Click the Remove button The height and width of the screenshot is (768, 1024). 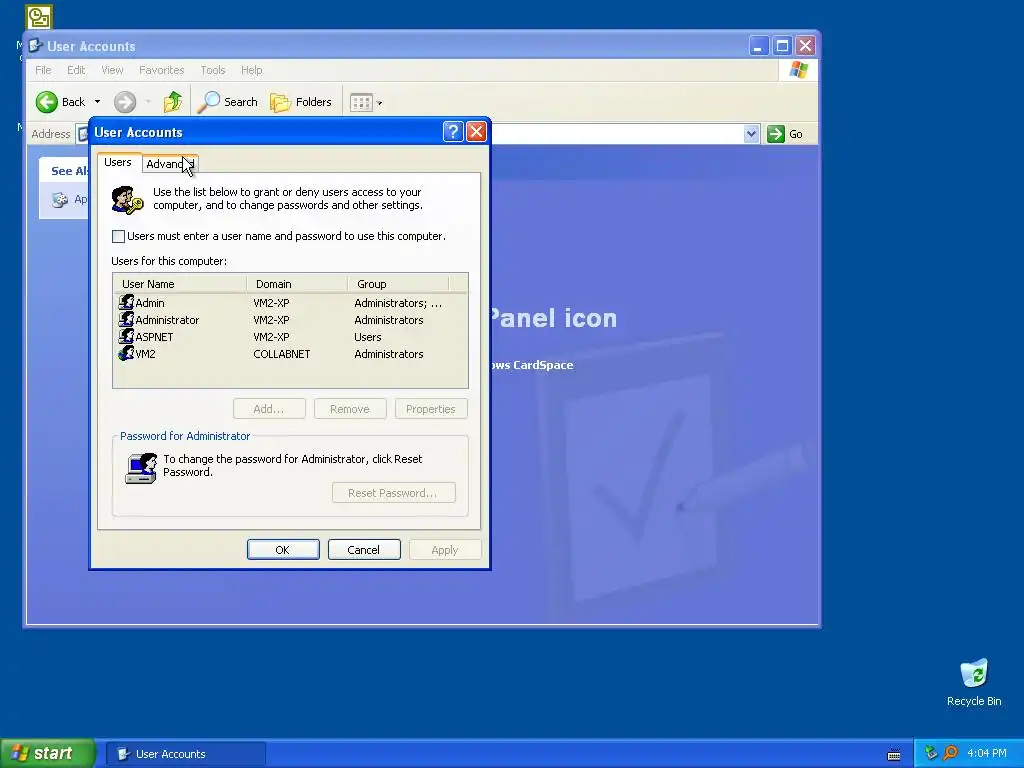350,409
